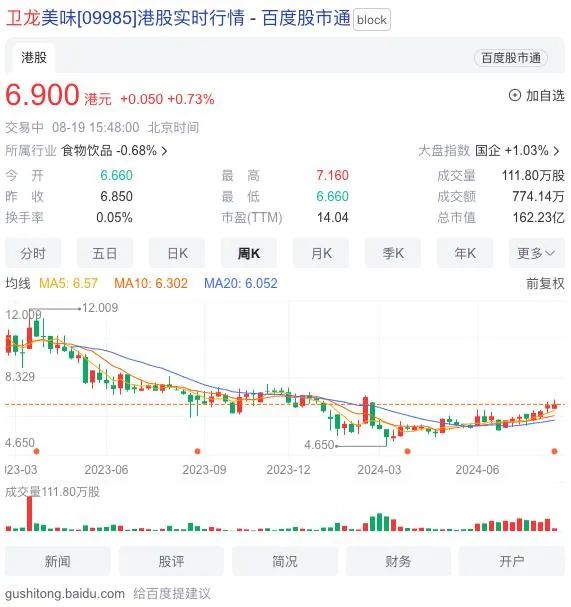Open the 财务 section button
Screen dimensions: 571x607
click(x=398, y=561)
